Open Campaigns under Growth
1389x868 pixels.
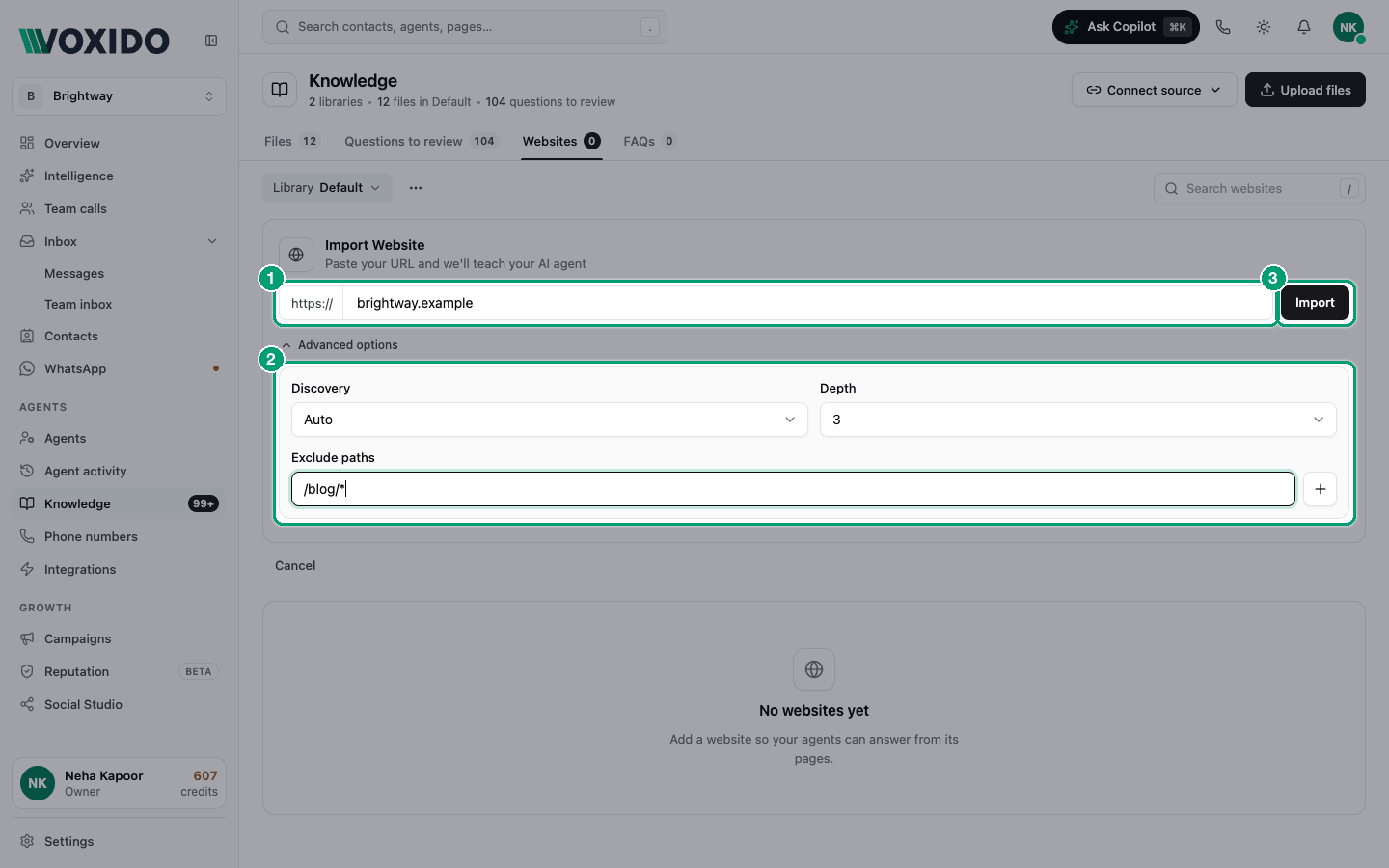point(120,638)
